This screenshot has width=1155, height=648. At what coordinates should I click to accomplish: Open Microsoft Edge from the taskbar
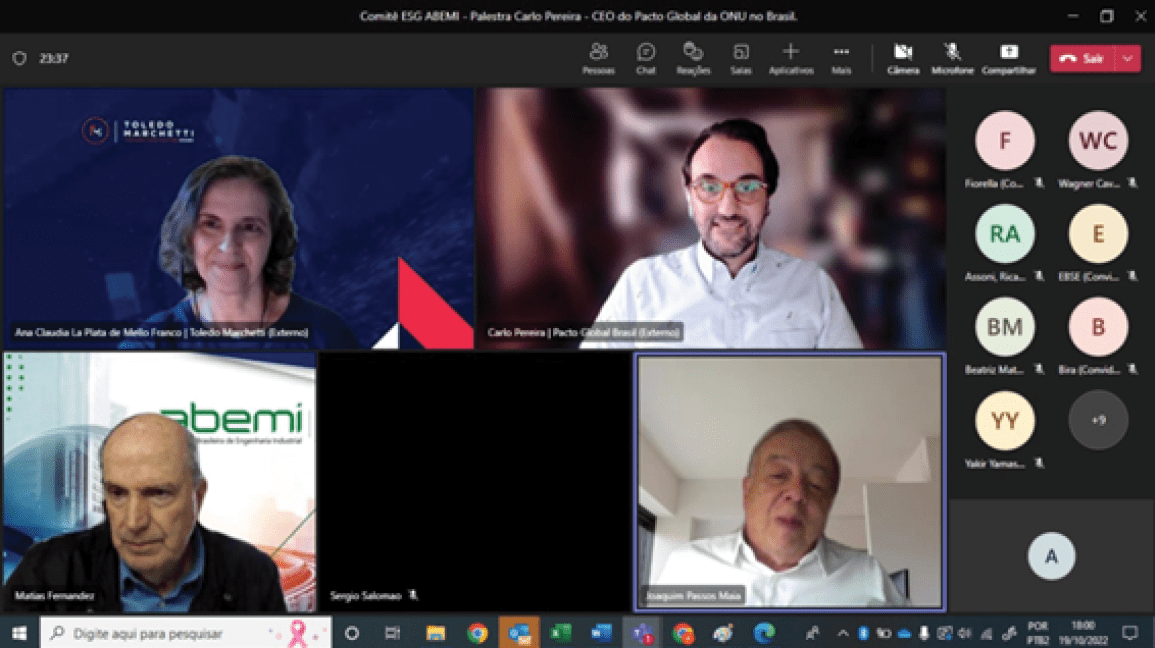[x=764, y=633]
